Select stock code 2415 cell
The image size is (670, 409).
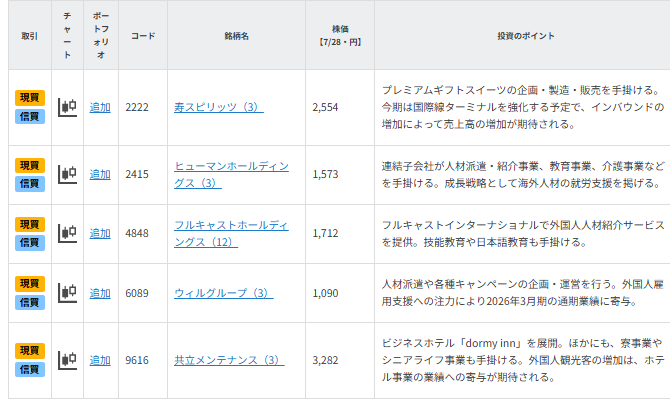pos(137,174)
